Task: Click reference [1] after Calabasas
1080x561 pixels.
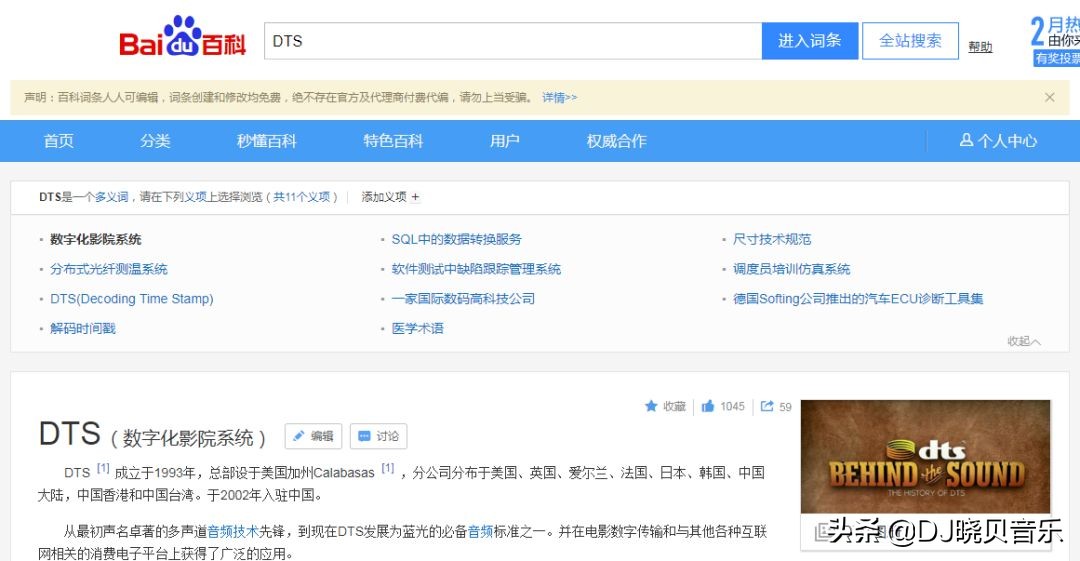Action: click(x=388, y=469)
